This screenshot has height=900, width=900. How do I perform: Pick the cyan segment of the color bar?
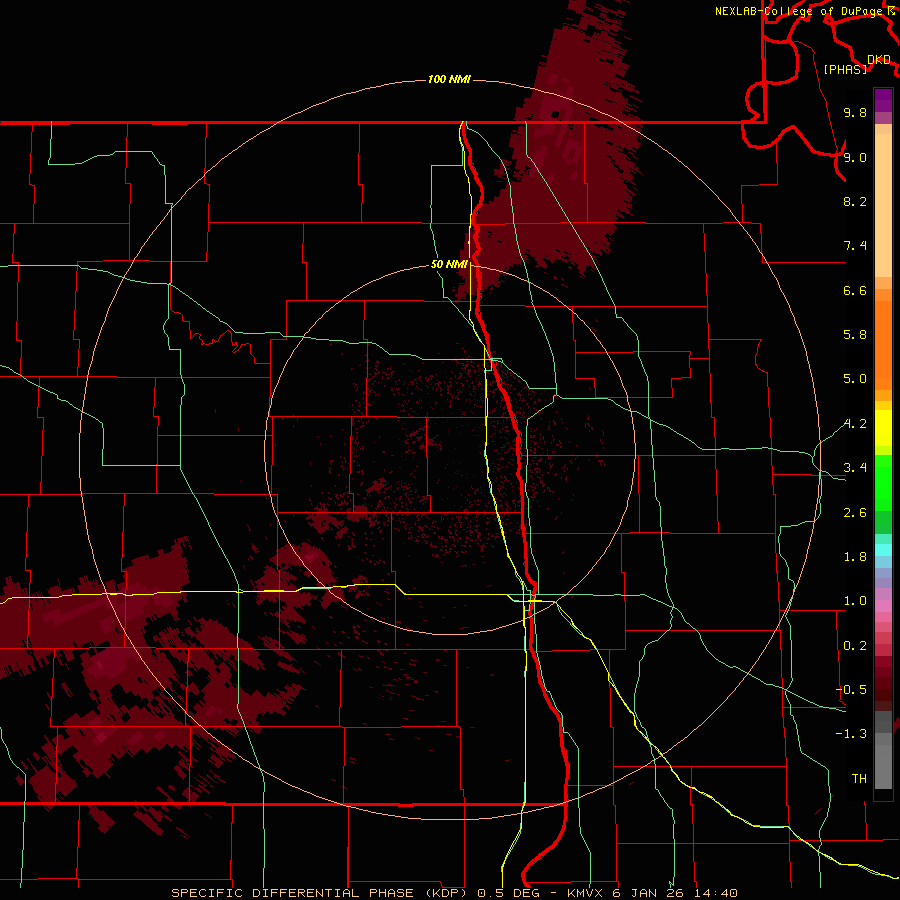(883, 550)
